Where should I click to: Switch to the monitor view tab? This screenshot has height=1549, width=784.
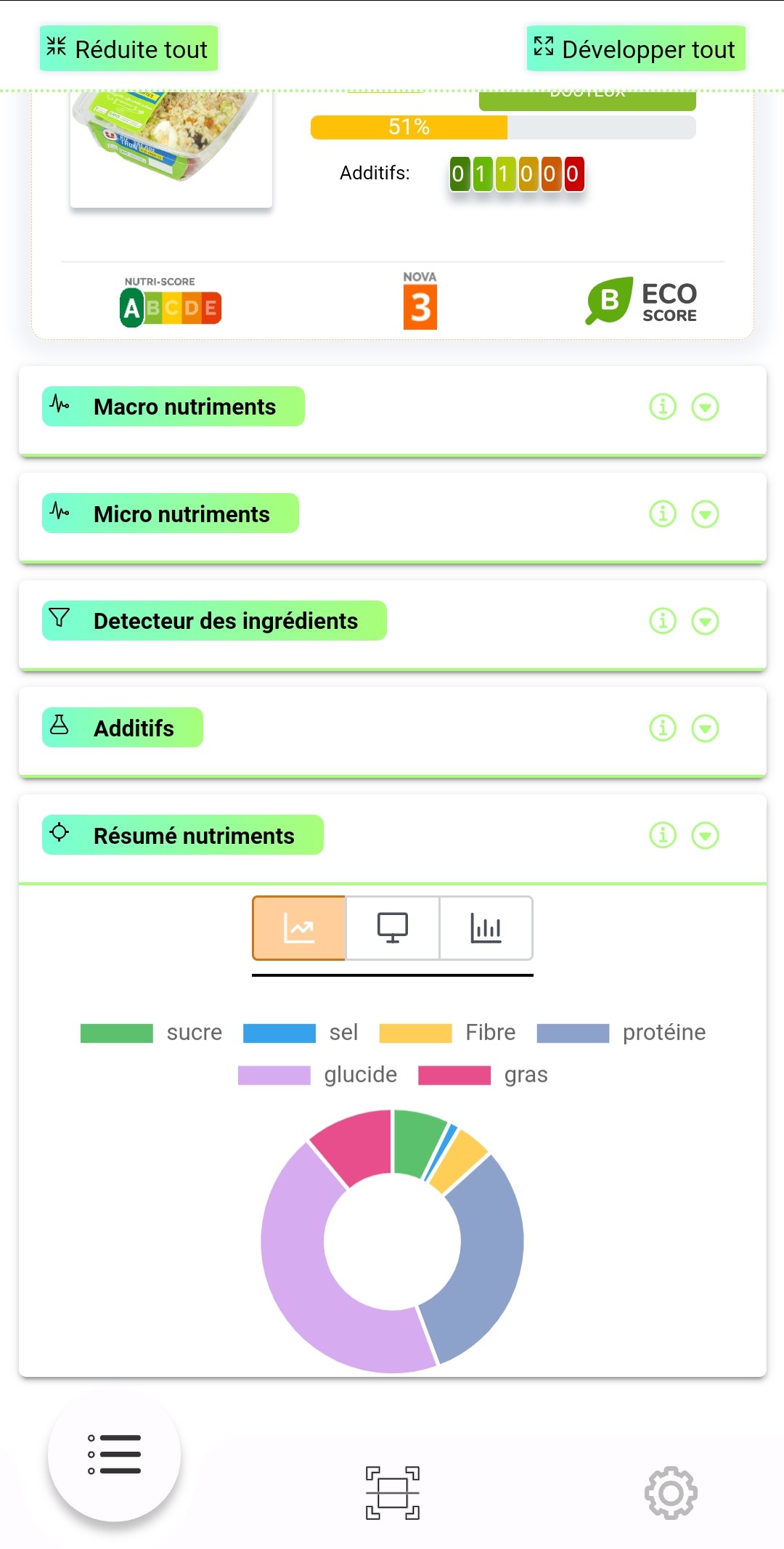tap(392, 928)
